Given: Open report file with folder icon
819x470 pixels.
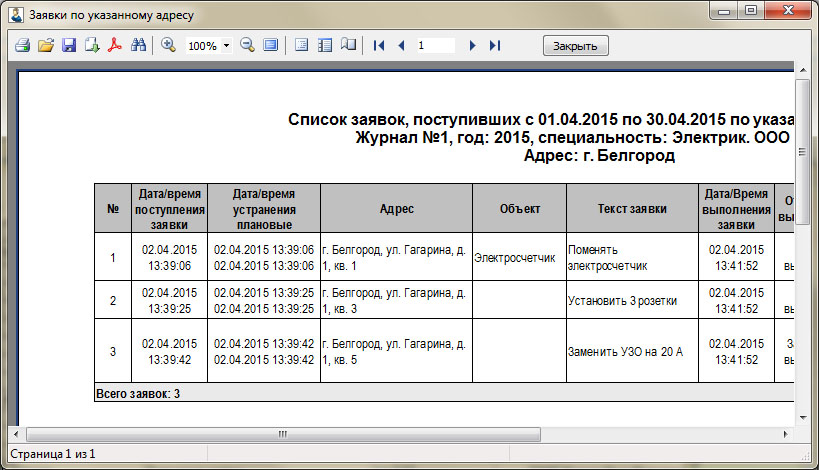Looking at the screenshot, I should [46, 45].
